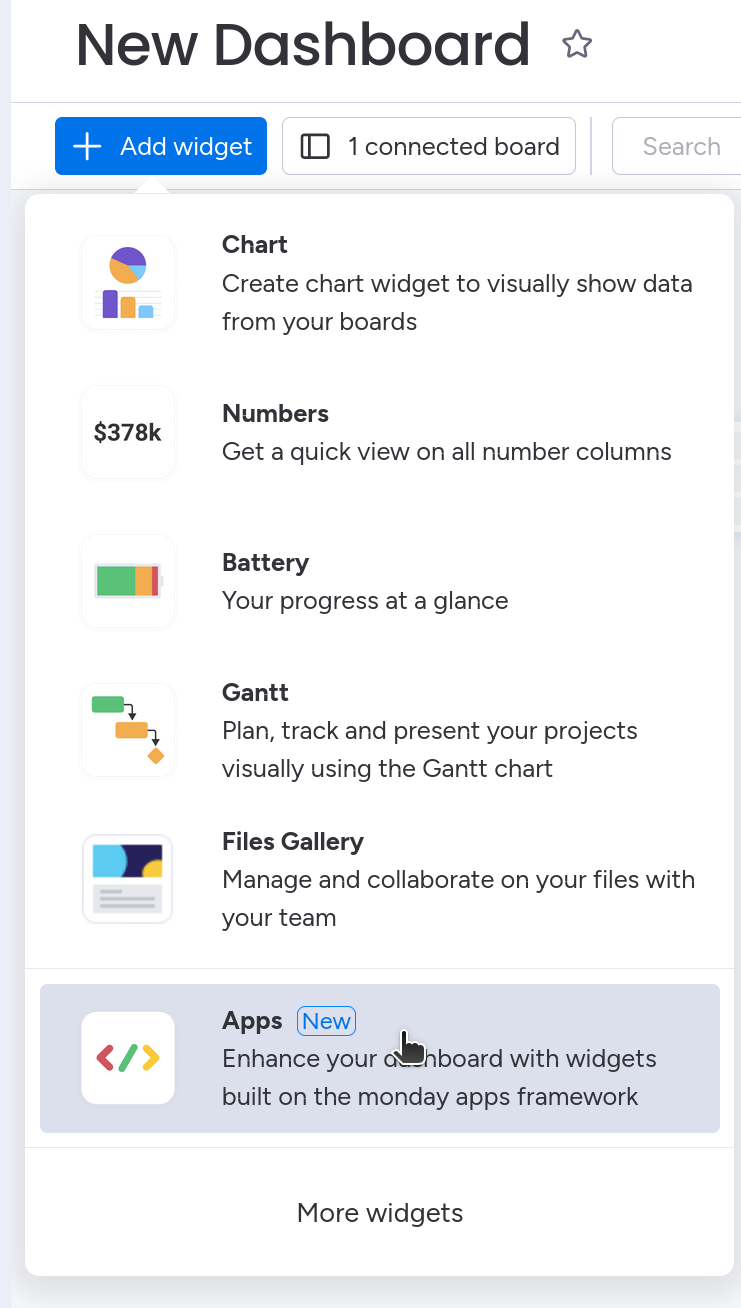Open the Add widget dropdown button
741x1308 pixels.
tap(161, 147)
